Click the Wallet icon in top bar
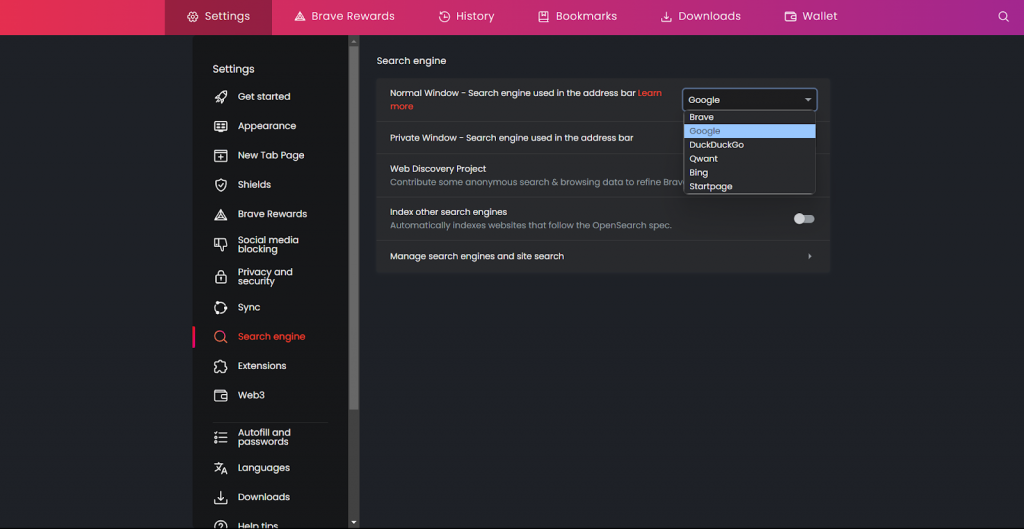1024x529 pixels. coord(790,17)
